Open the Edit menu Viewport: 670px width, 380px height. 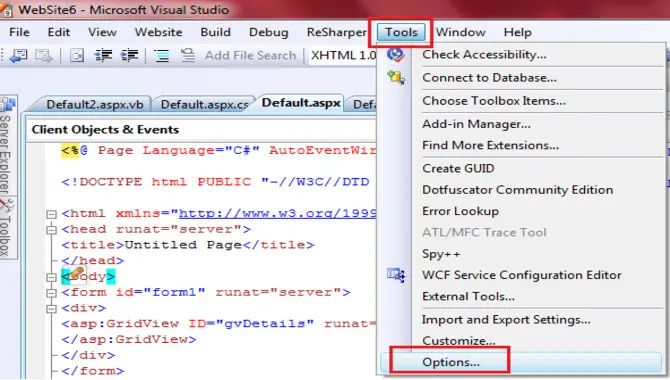coord(59,32)
